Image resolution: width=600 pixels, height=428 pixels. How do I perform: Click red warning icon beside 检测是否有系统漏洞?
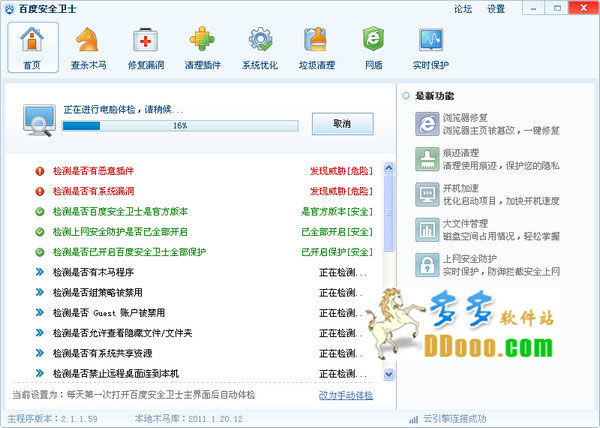[40, 191]
